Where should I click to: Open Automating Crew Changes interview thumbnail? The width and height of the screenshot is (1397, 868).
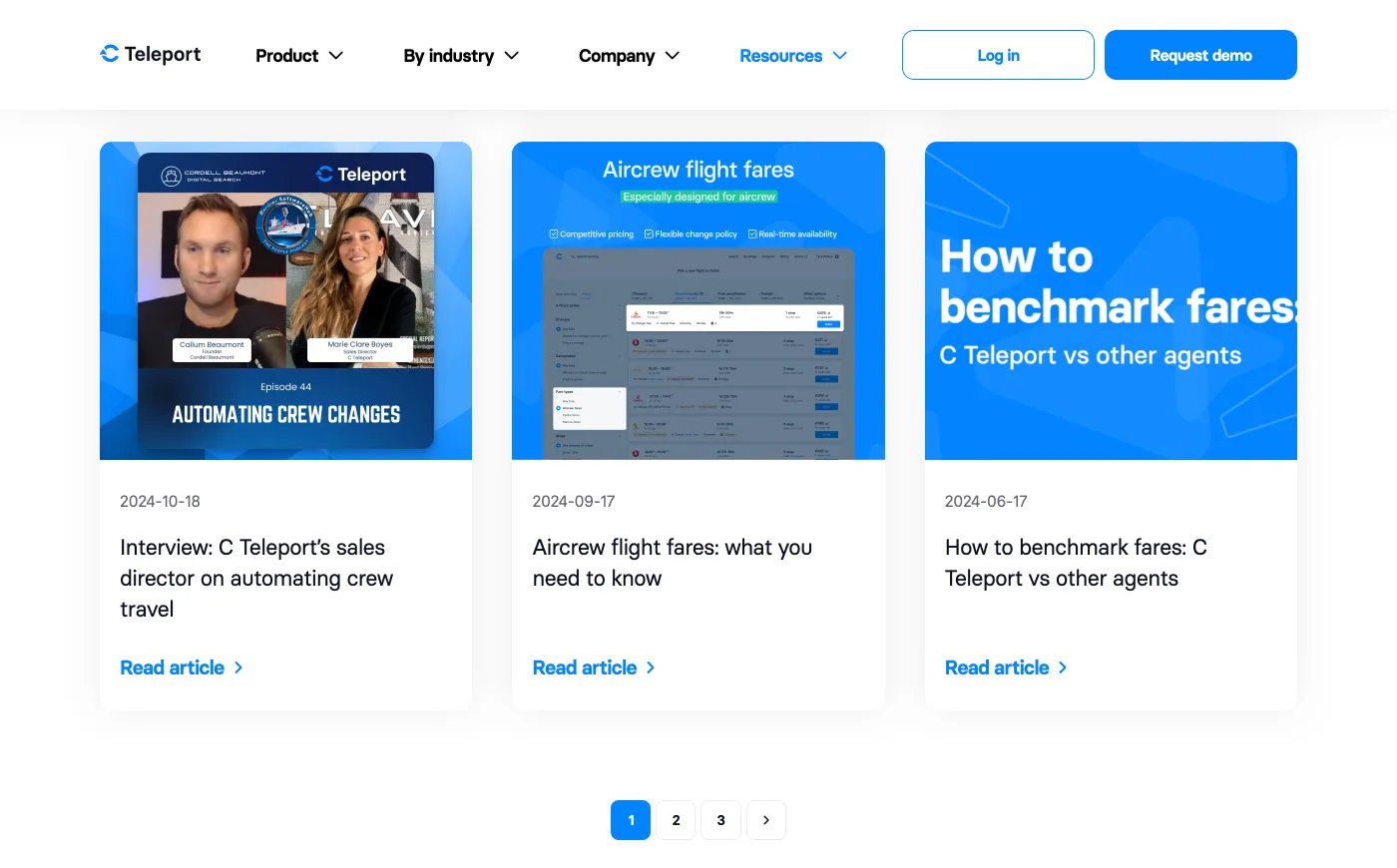(285, 300)
